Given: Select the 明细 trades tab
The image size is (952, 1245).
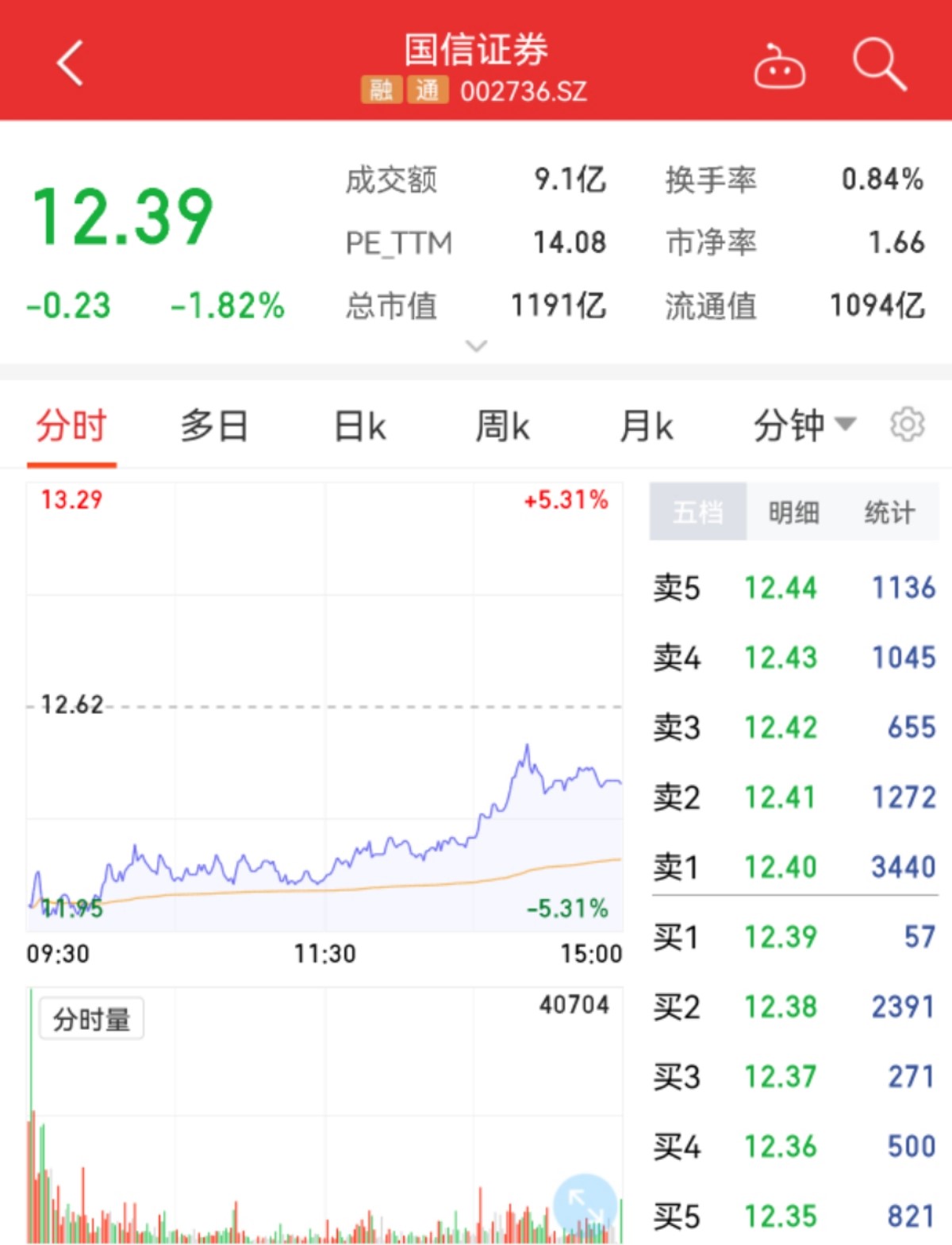Looking at the screenshot, I should click(793, 512).
